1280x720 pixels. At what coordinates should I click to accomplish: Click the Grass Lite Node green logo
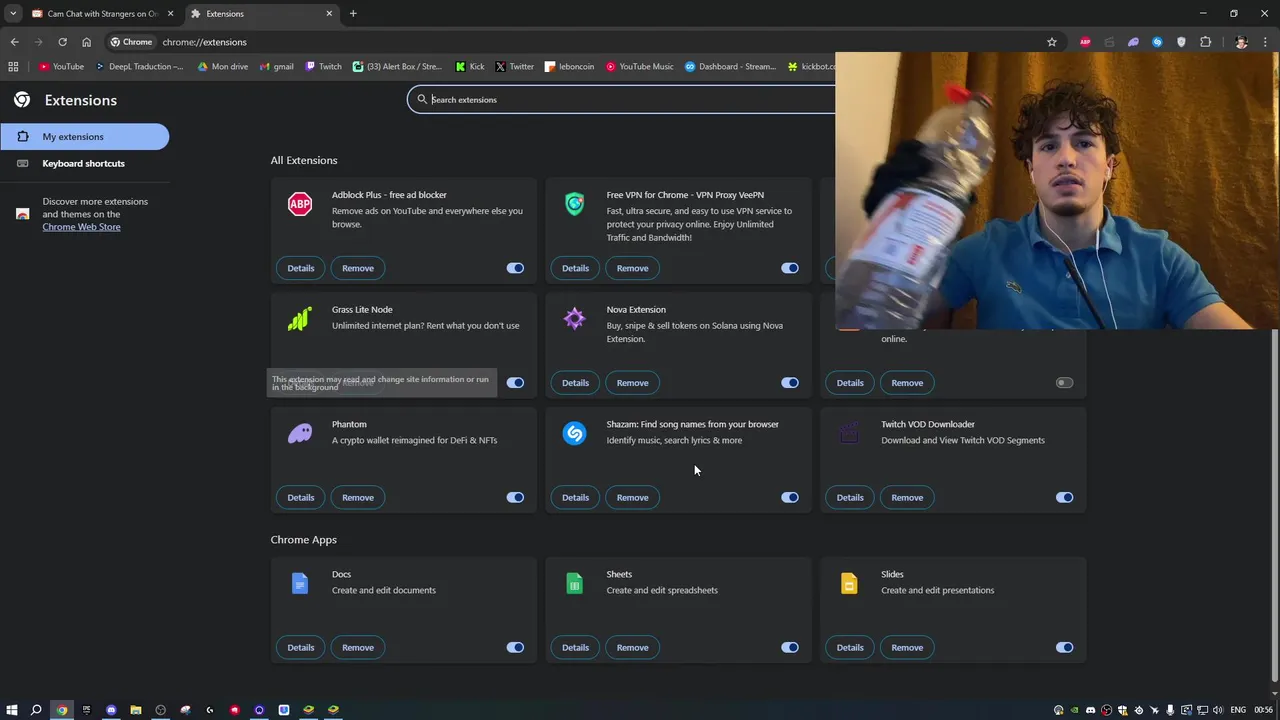(x=300, y=319)
